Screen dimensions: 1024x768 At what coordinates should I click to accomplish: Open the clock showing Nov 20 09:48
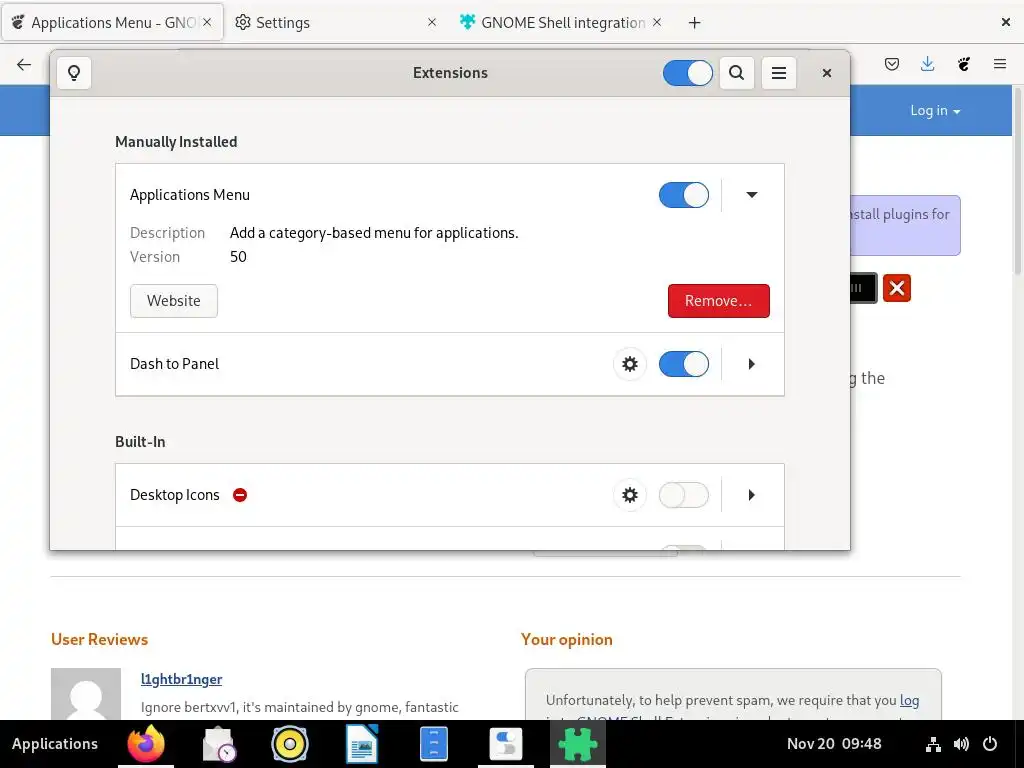click(x=834, y=744)
